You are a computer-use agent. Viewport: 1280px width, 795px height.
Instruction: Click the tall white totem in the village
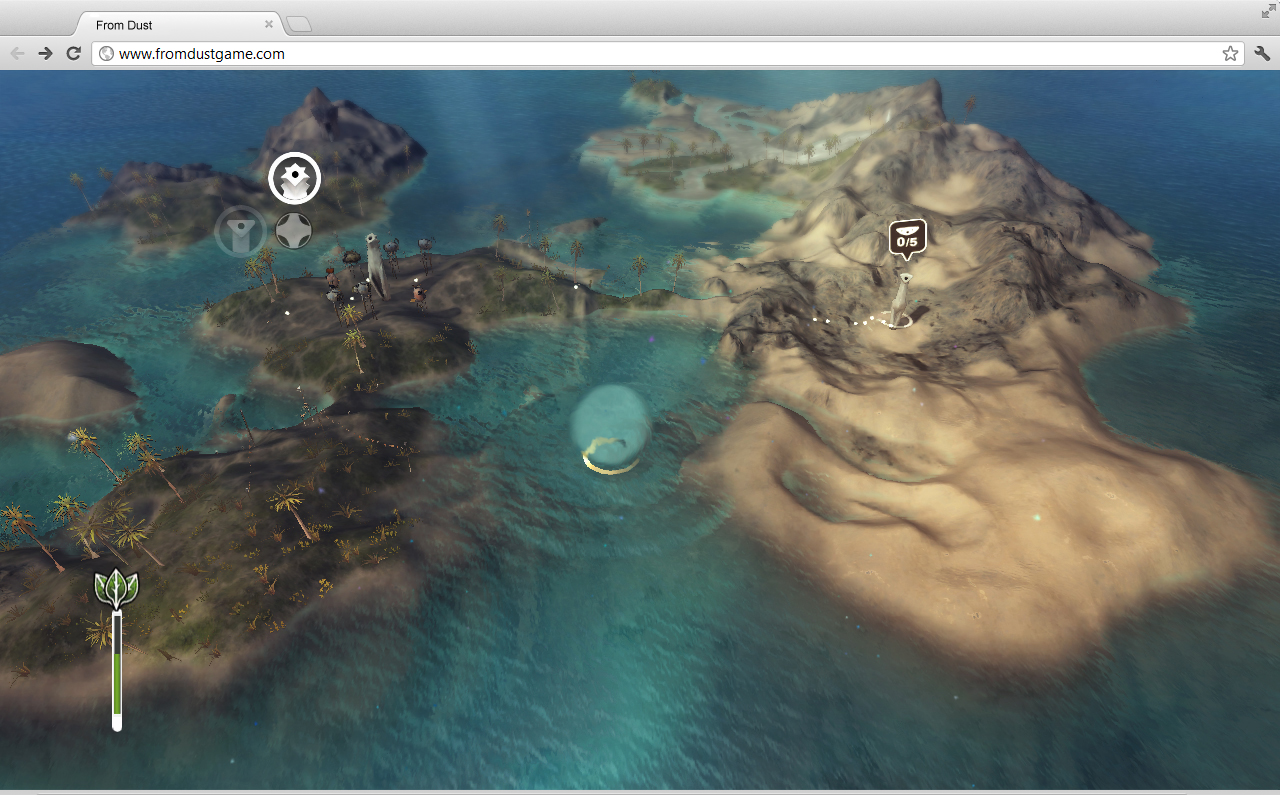(374, 264)
